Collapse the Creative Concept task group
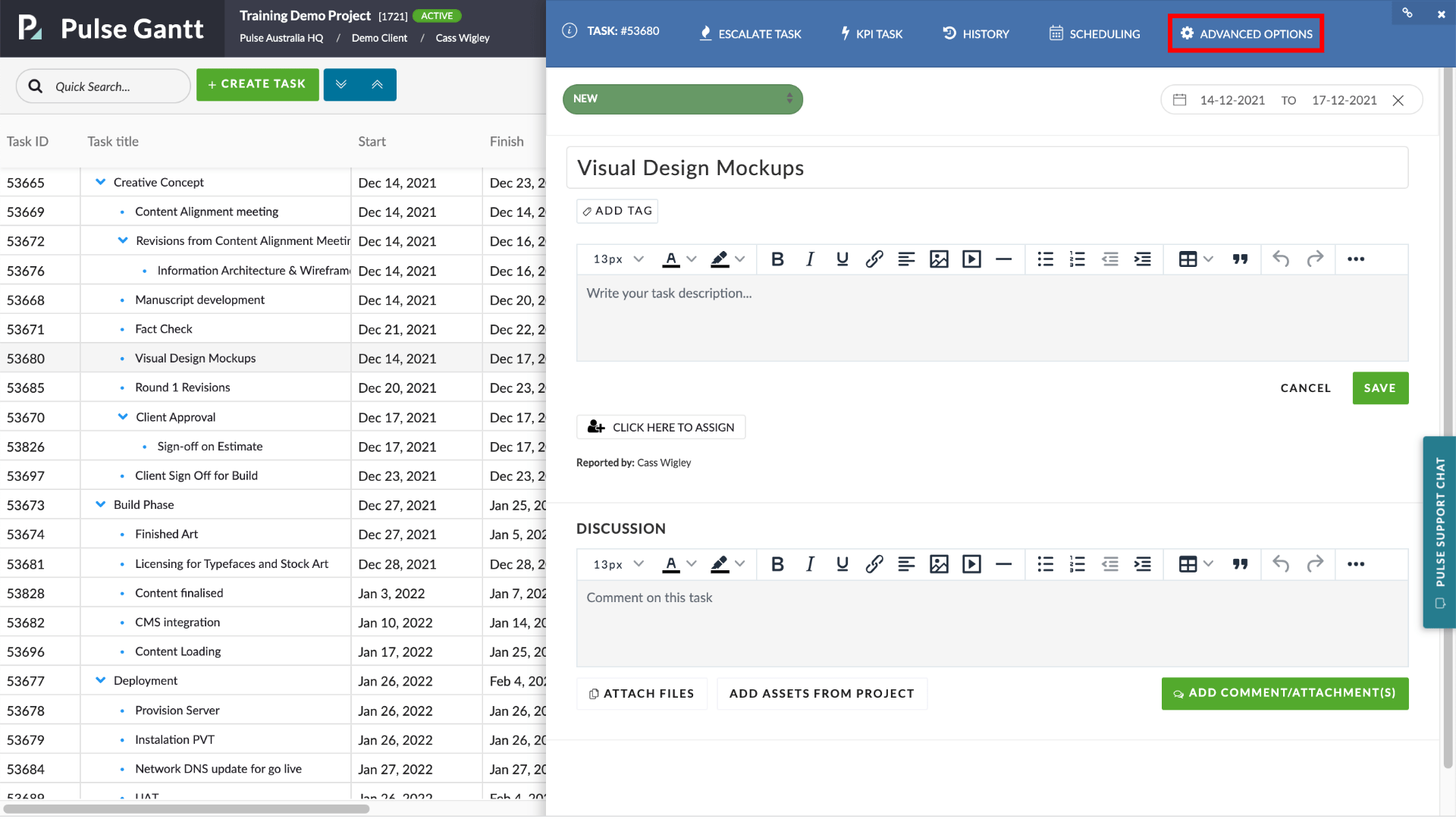Viewport: 1456px width, 819px height. [x=100, y=182]
